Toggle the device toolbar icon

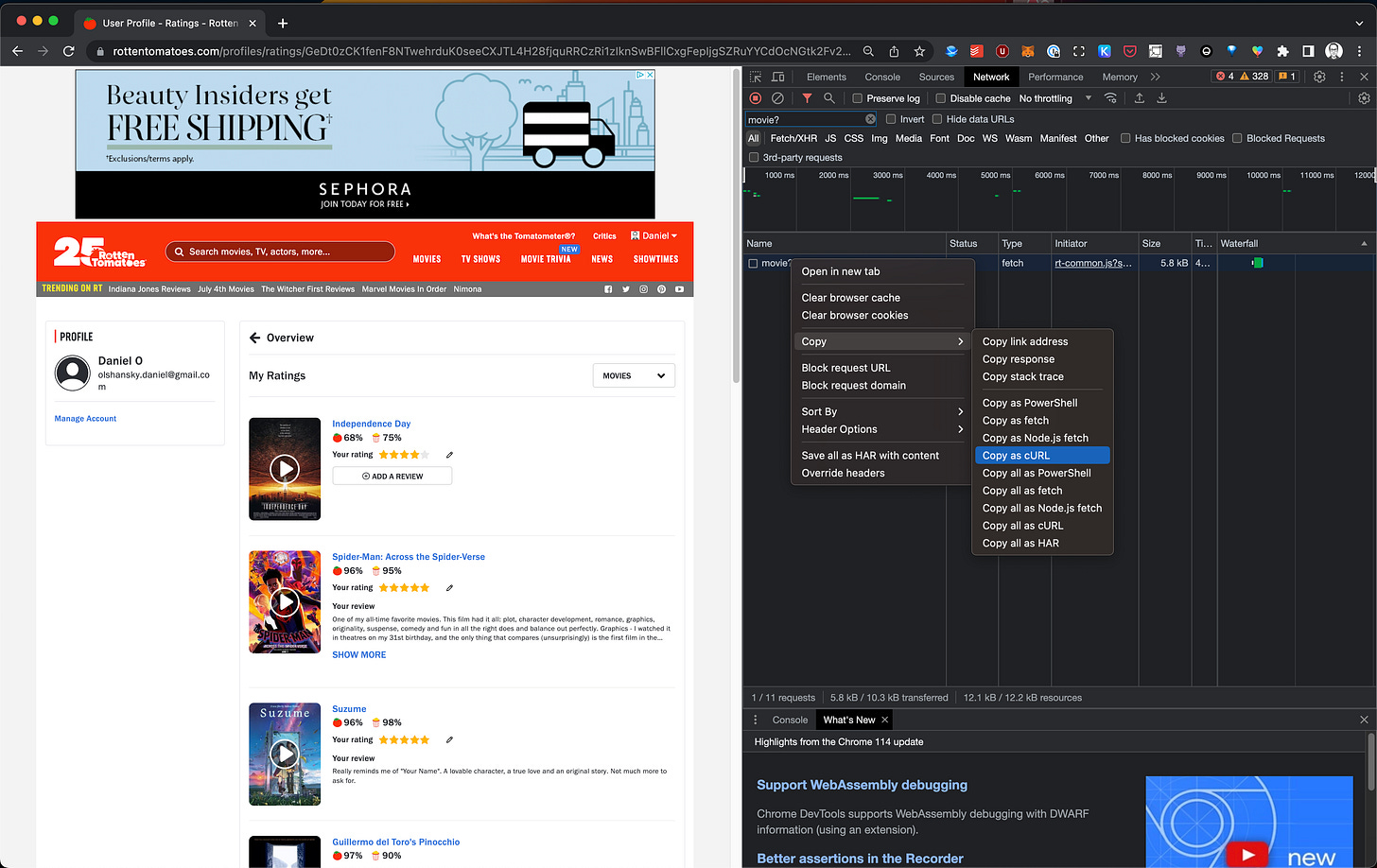click(x=777, y=77)
